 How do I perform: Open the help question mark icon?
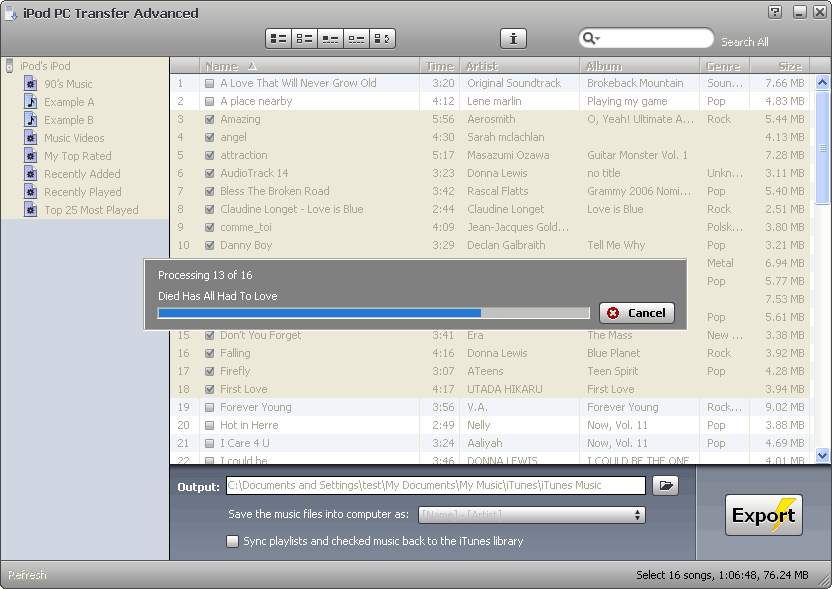[775, 12]
